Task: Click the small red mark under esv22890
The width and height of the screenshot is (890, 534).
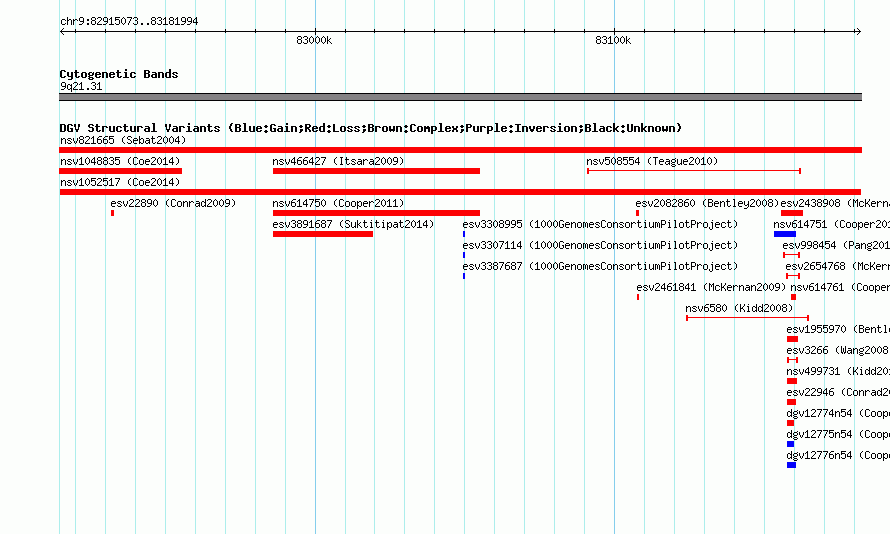Action: [x=112, y=213]
